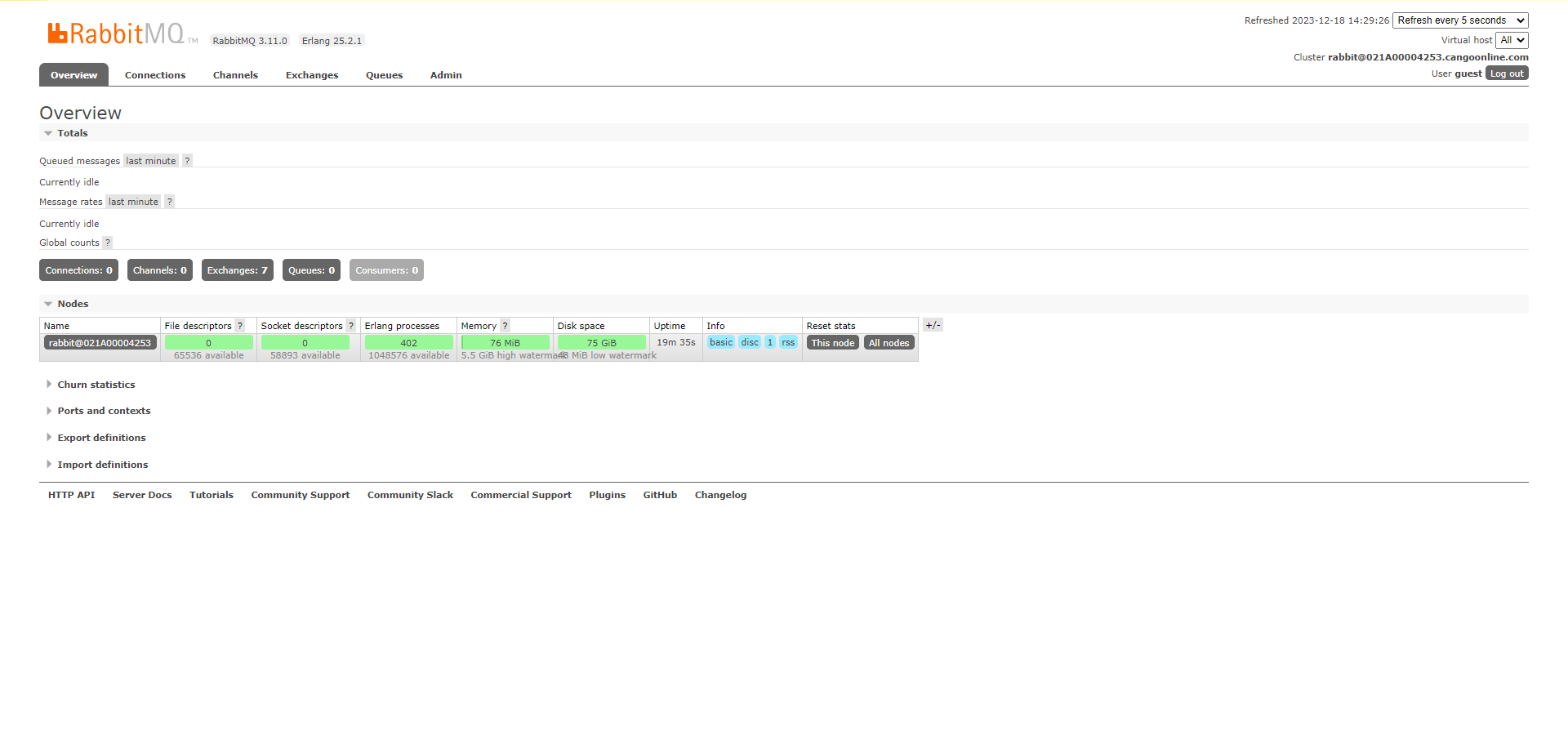Click the RabbitMQ logo
Viewport: 1568px width, 735px height.
click(122, 33)
